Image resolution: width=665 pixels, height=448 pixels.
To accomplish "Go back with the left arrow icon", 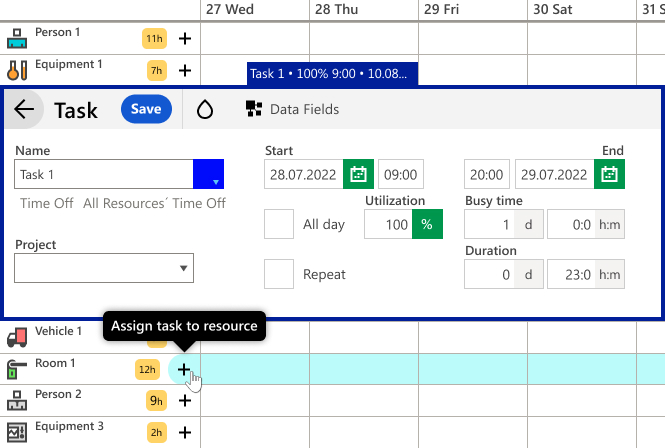I will pyautogui.click(x=24, y=109).
